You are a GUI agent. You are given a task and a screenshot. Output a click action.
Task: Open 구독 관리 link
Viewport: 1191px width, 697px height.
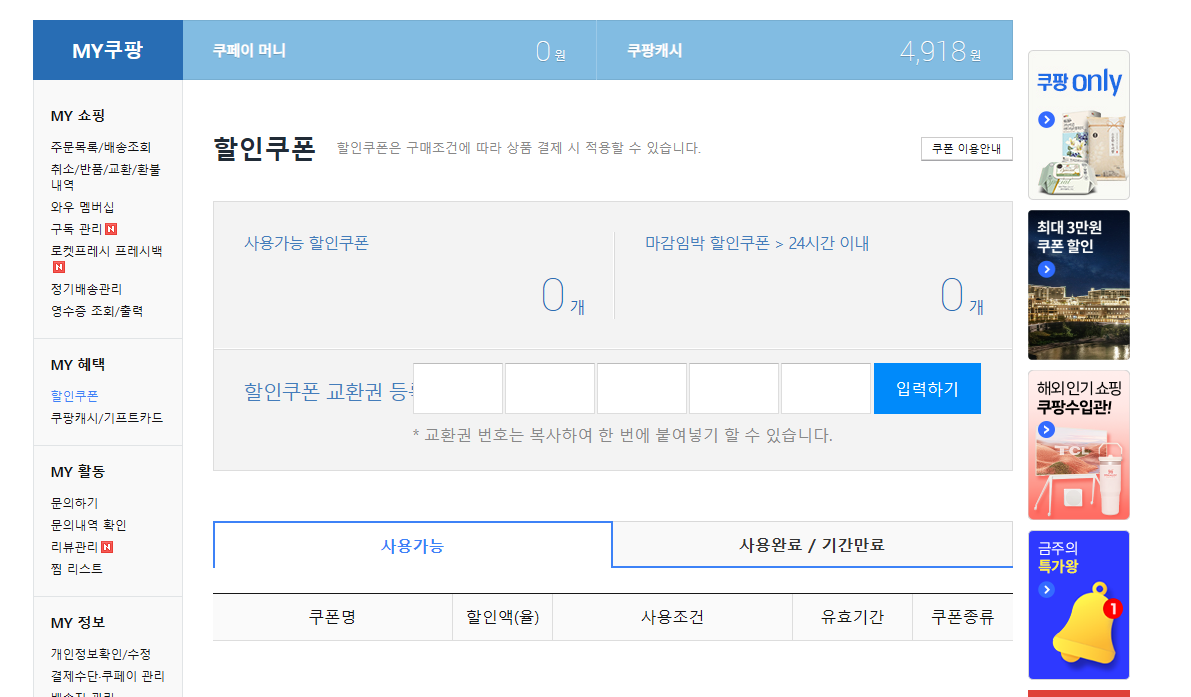click(76, 229)
